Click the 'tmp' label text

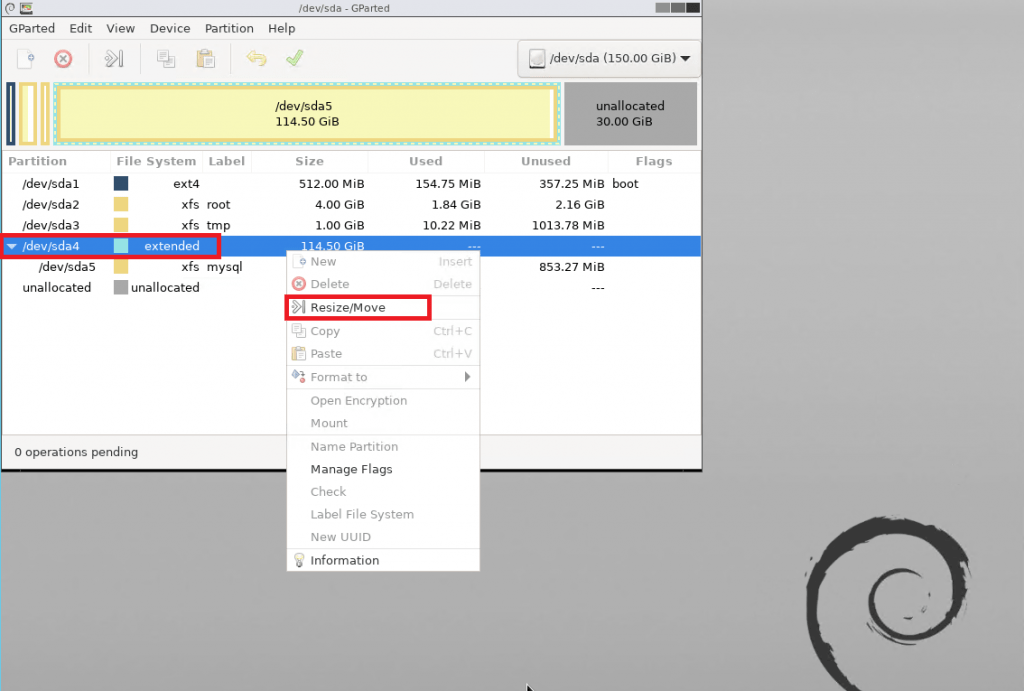pos(219,226)
